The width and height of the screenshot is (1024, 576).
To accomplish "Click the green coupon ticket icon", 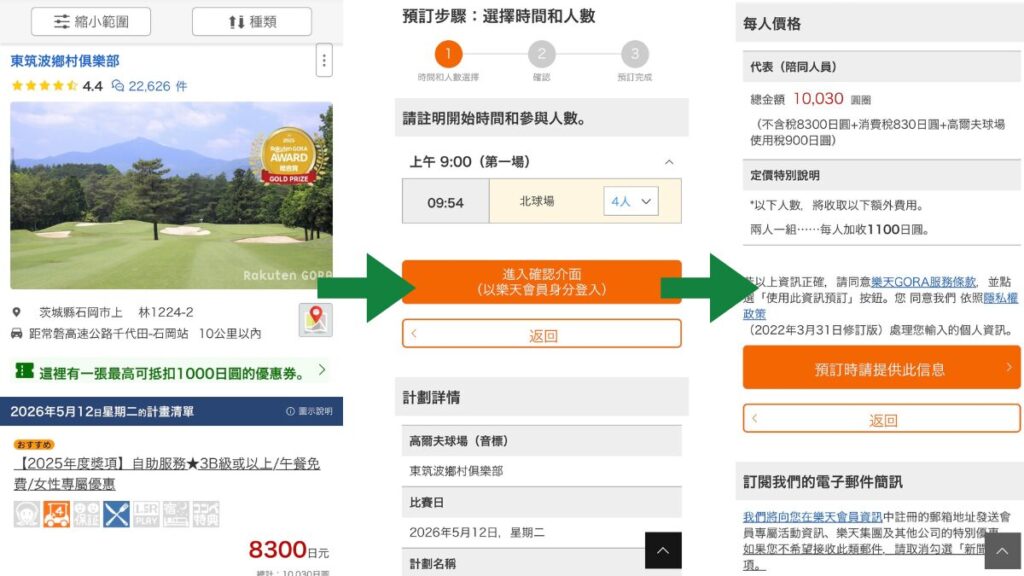I will 24,371.
